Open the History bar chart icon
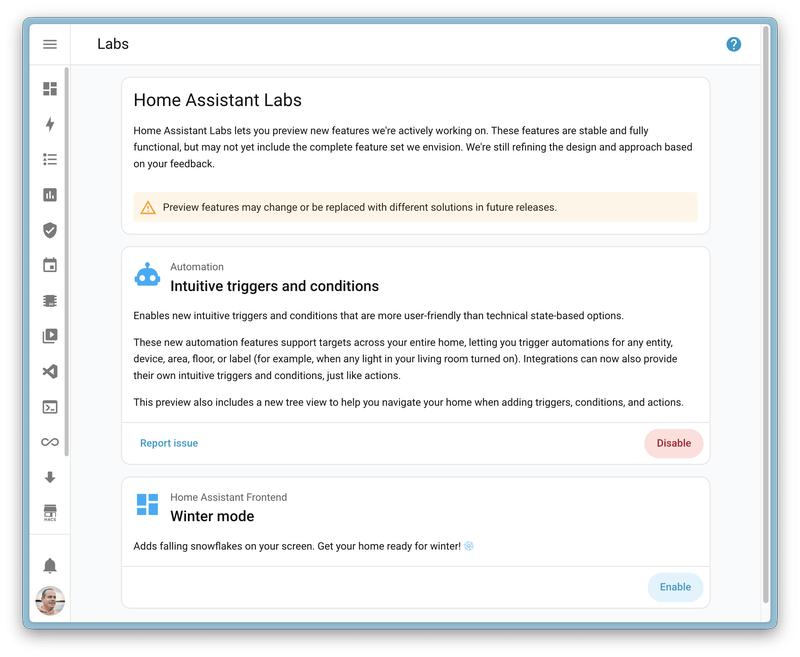800x657 pixels. [x=50, y=195]
